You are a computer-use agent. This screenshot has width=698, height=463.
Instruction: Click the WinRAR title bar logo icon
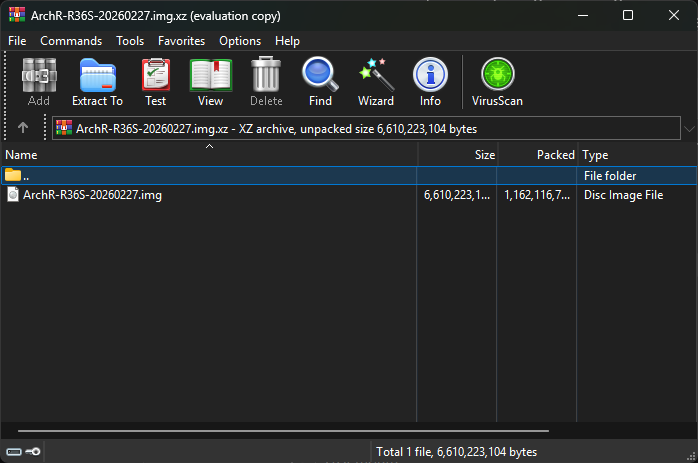click(x=16, y=15)
